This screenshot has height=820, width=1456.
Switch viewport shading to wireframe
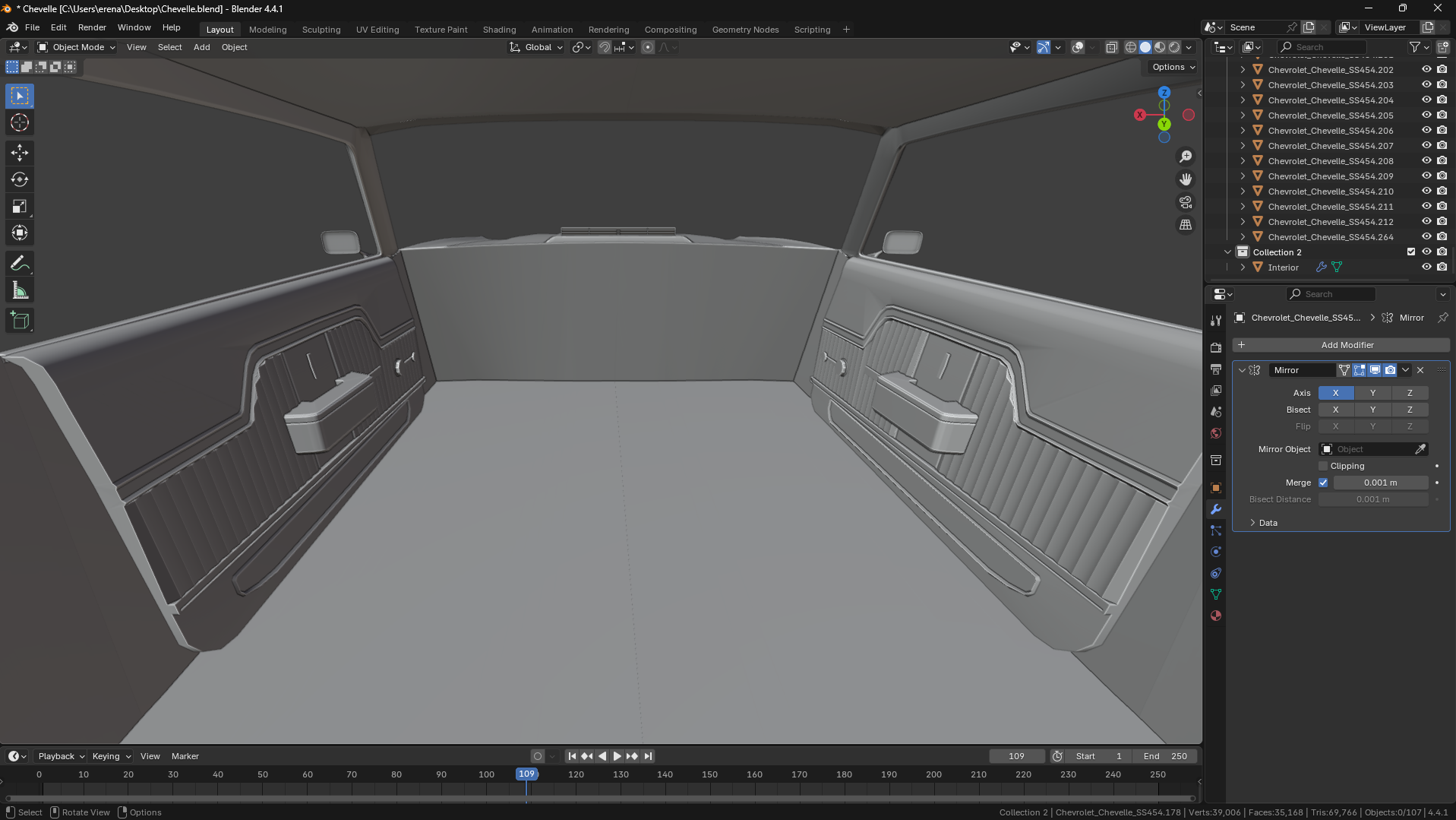click(1131, 47)
